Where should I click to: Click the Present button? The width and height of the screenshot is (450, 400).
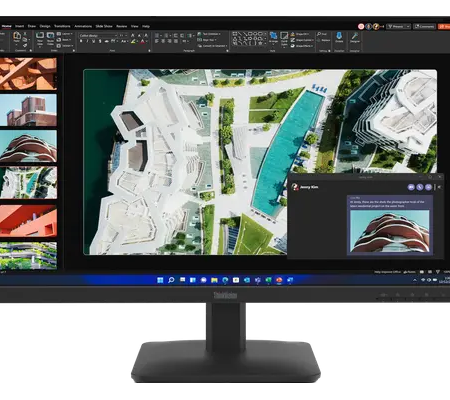(395, 26)
